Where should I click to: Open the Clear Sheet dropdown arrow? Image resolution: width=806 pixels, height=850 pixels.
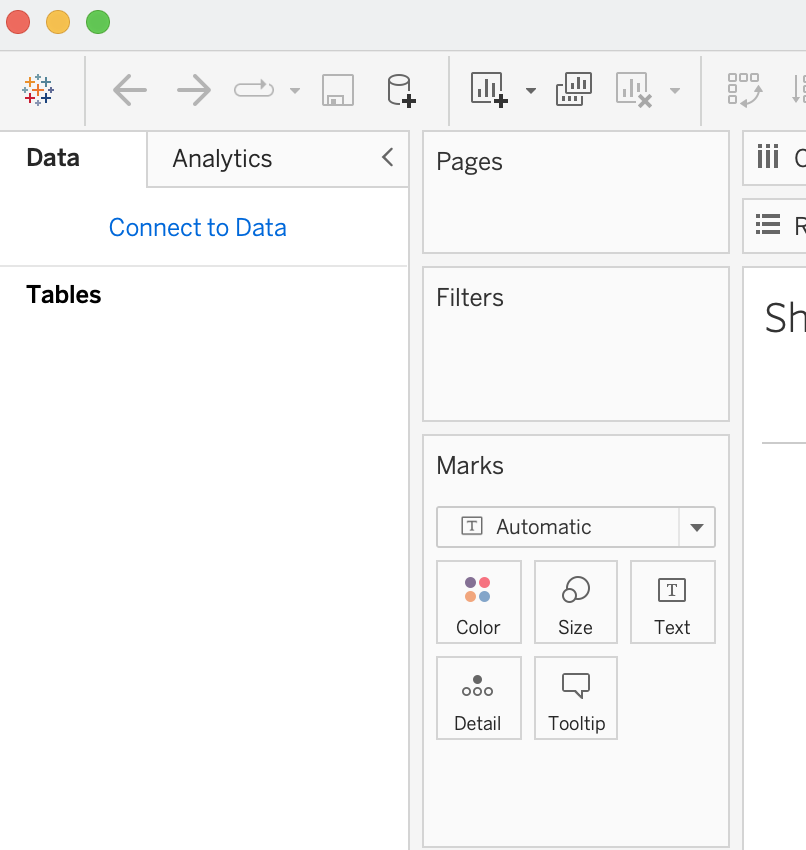coord(675,91)
